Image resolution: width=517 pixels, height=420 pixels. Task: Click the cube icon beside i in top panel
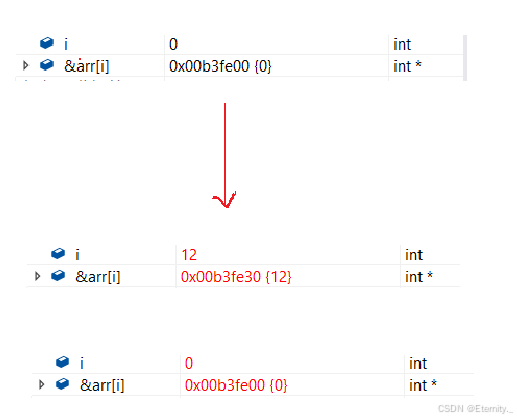point(47,43)
